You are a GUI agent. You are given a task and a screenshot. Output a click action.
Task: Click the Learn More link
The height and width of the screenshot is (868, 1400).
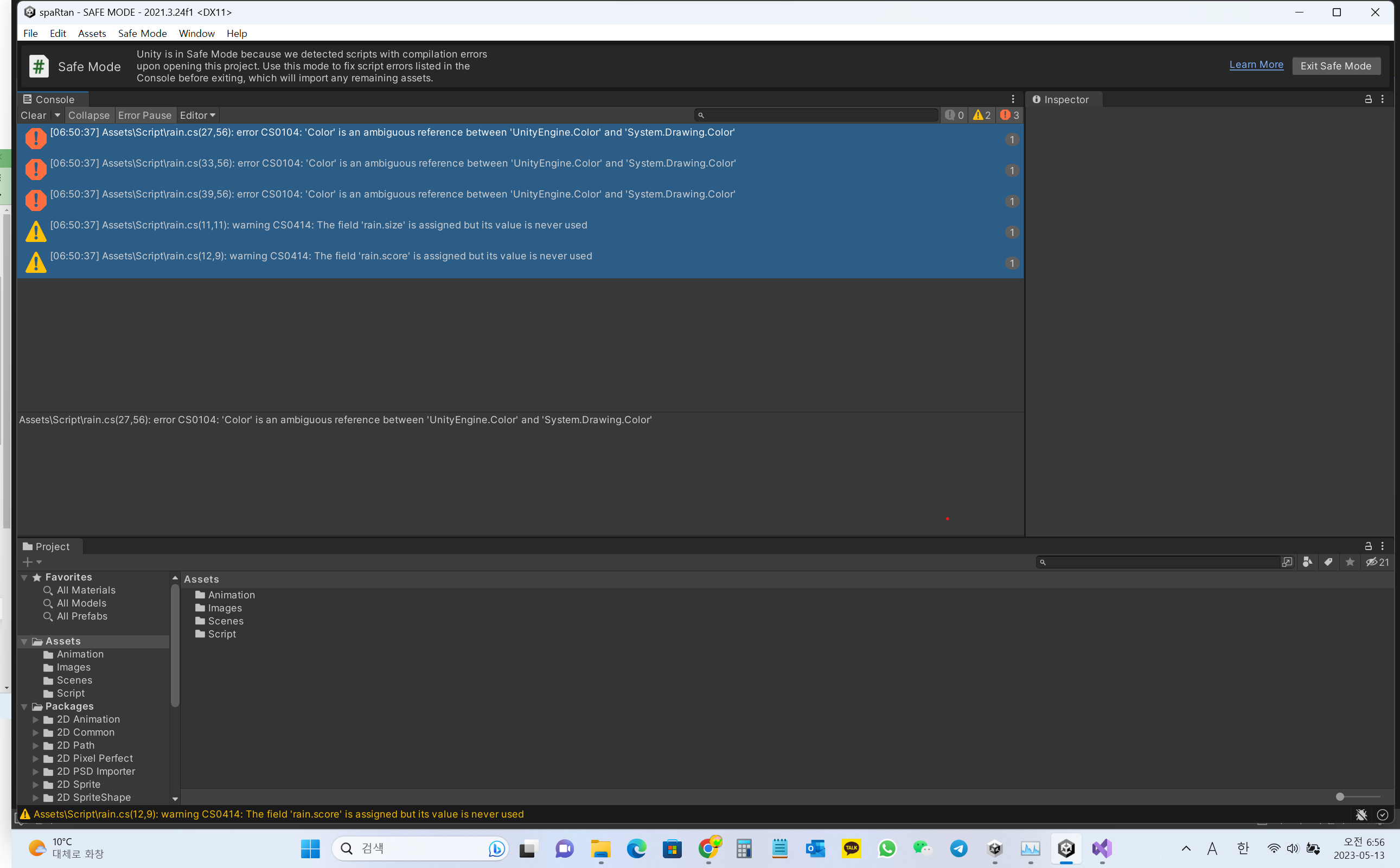1256,65
